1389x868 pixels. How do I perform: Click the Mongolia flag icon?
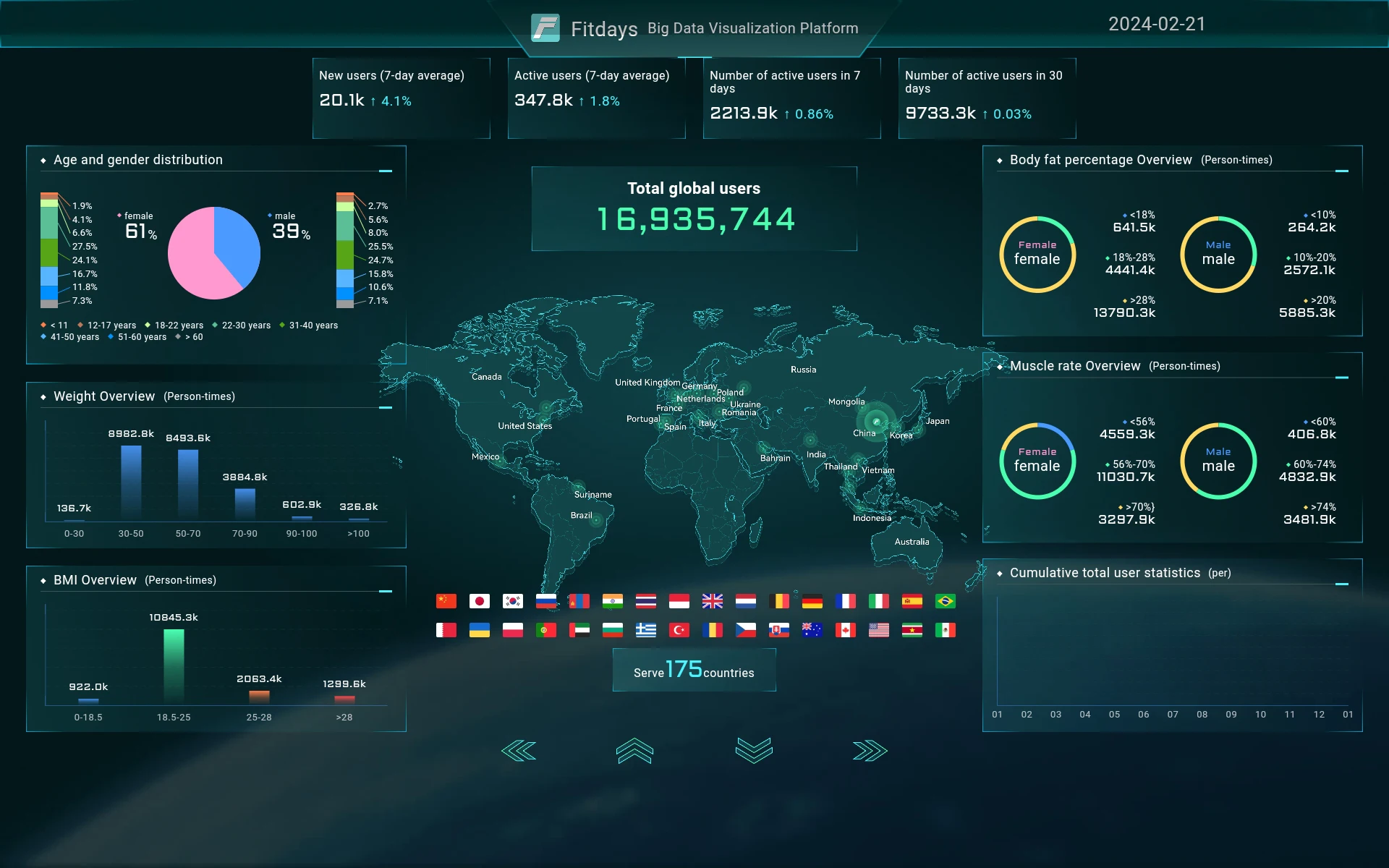coord(579,601)
